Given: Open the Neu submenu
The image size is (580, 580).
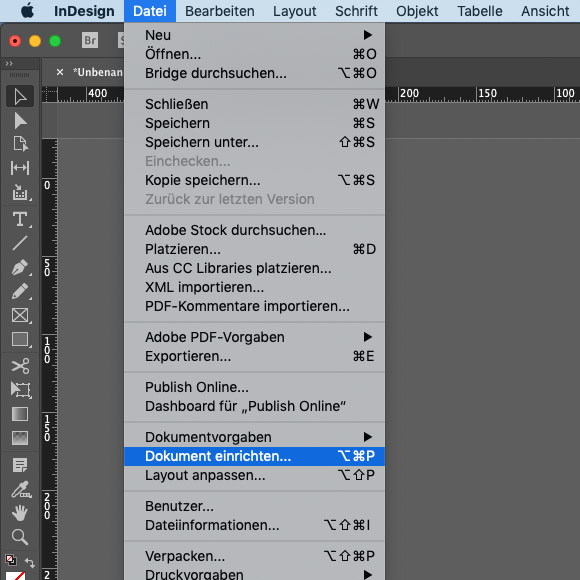Looking at the screenshot, I should pos(254,35).
